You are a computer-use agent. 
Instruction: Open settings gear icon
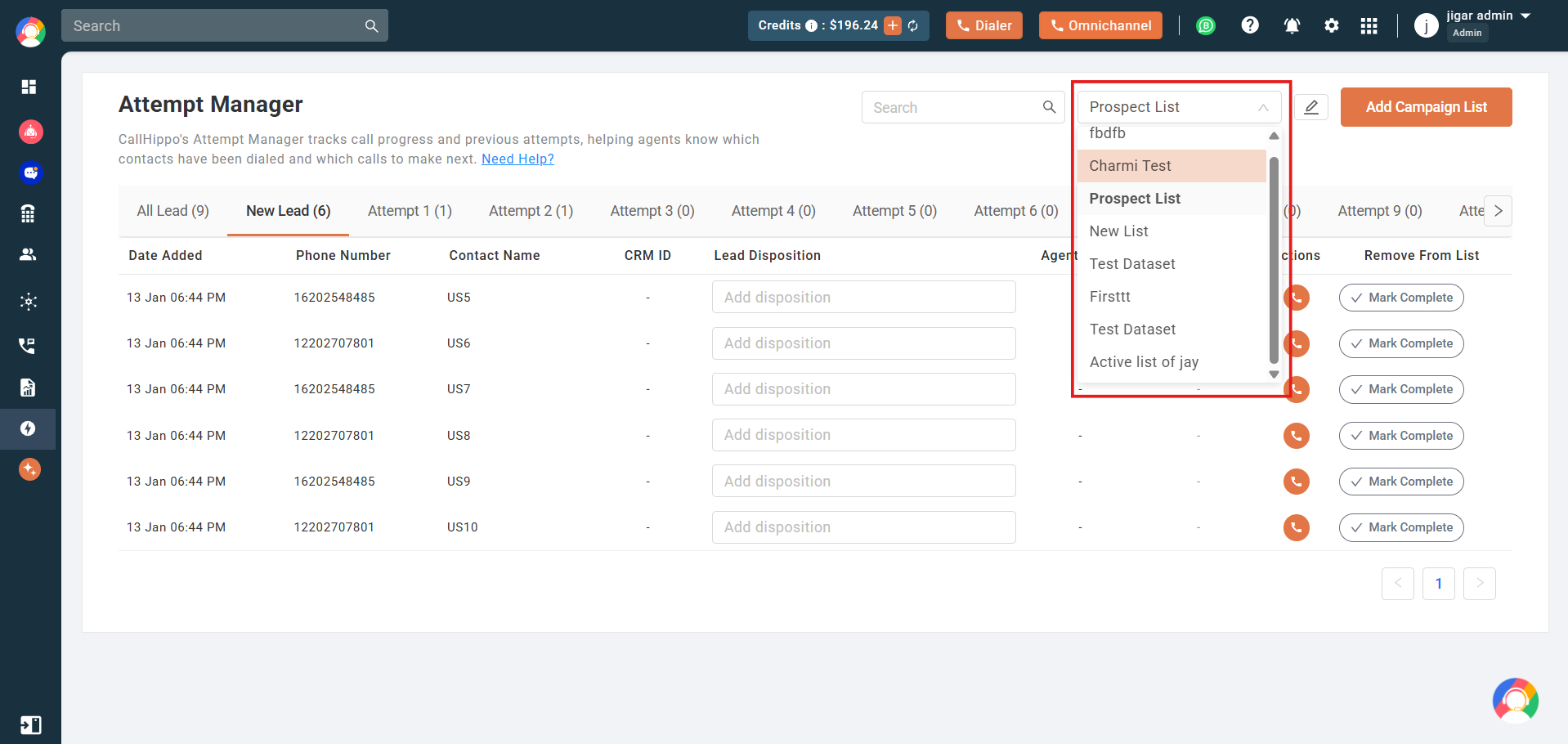1332,26
